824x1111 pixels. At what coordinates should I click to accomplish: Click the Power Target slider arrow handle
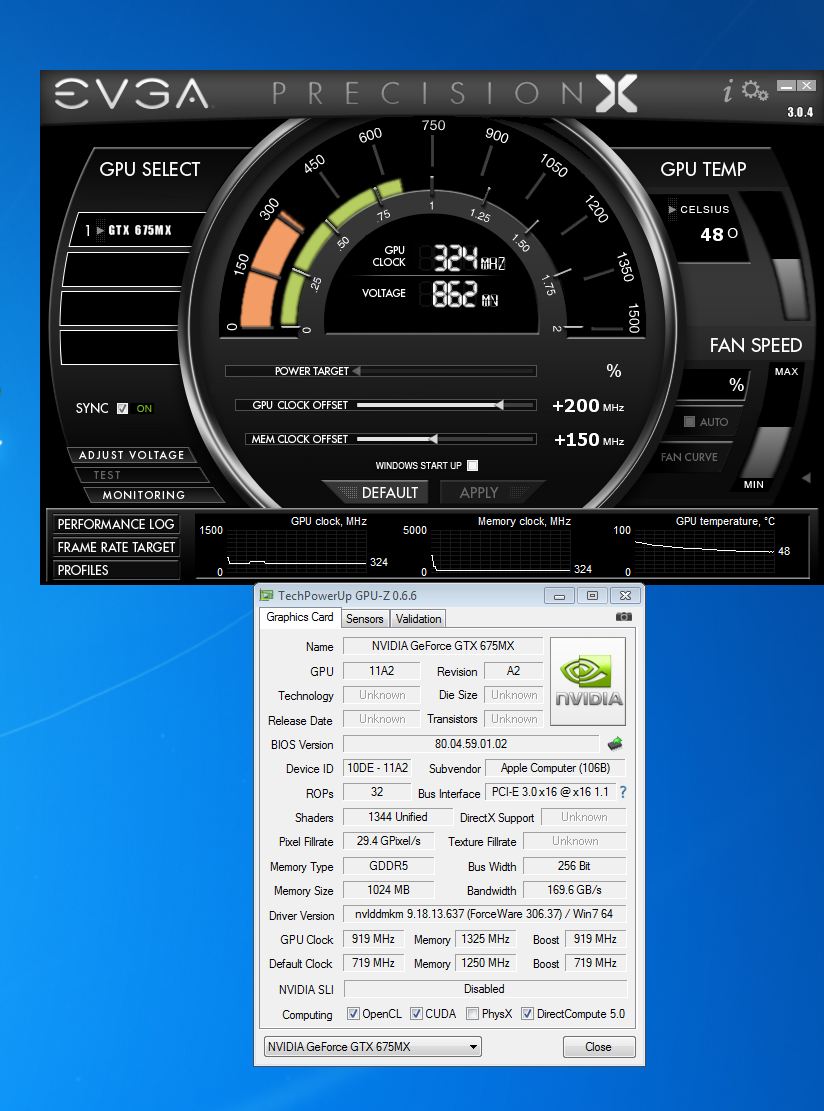click(x=356, y=371)
